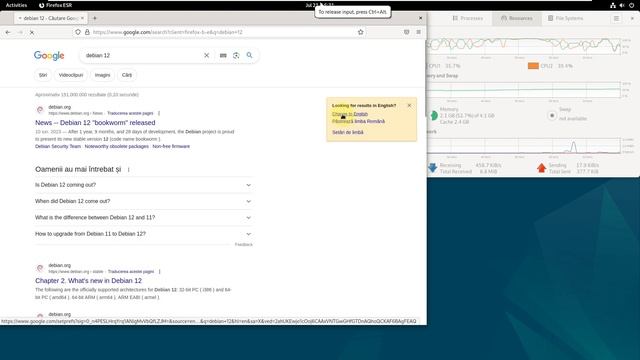Screen dimensions: 640x360
Task: Click the padlock site info icon
Action: point(87,32)
